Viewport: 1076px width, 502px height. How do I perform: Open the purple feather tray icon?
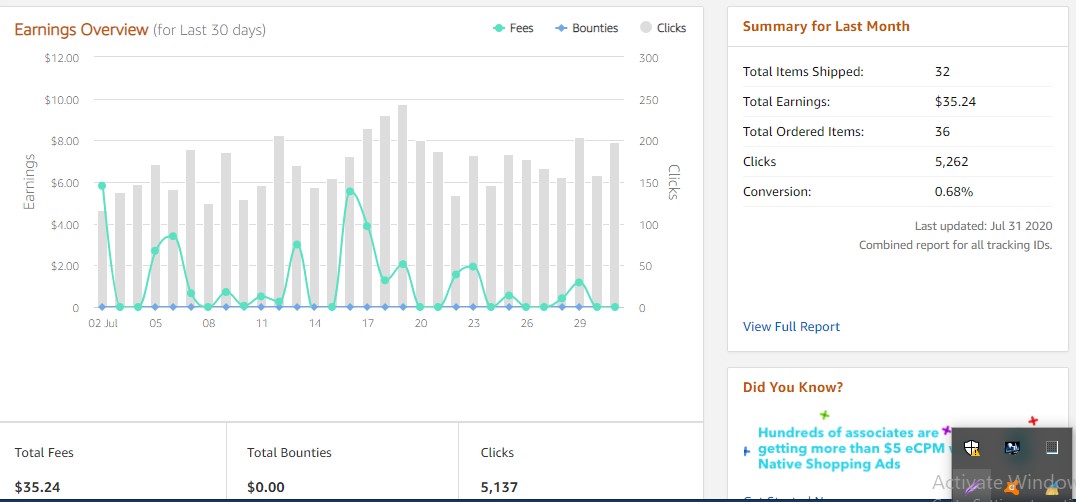coord(971,487)
